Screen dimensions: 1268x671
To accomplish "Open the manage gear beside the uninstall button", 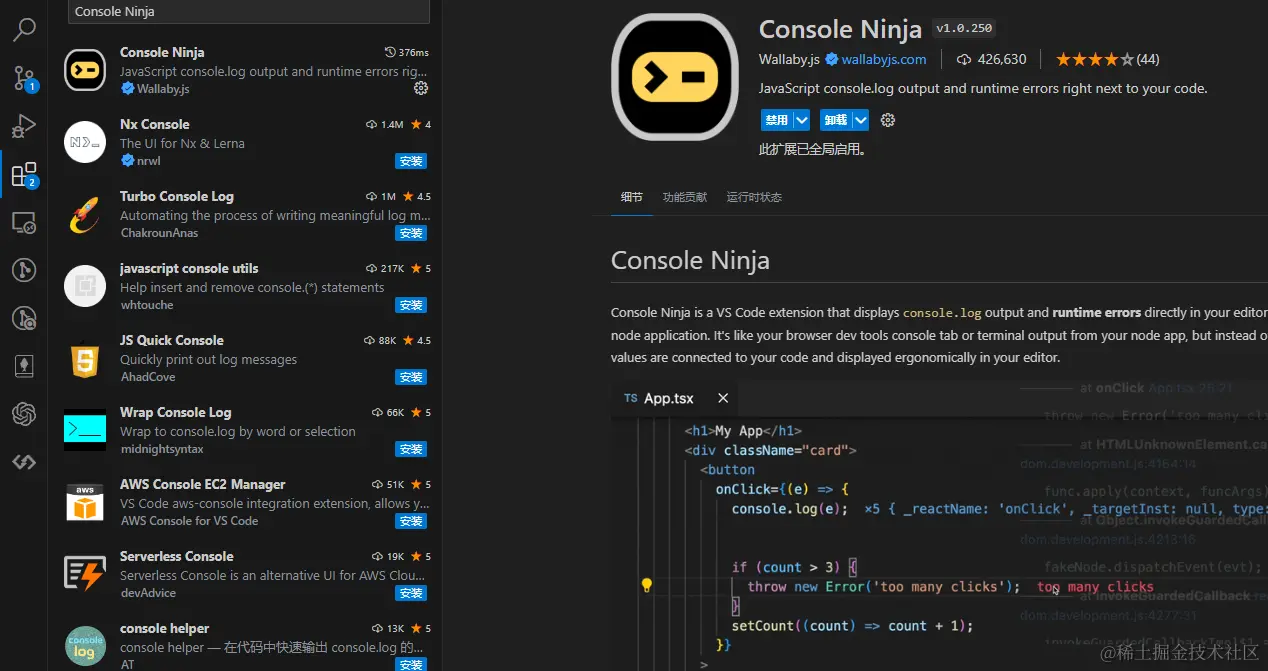I will tap(887, 120).
